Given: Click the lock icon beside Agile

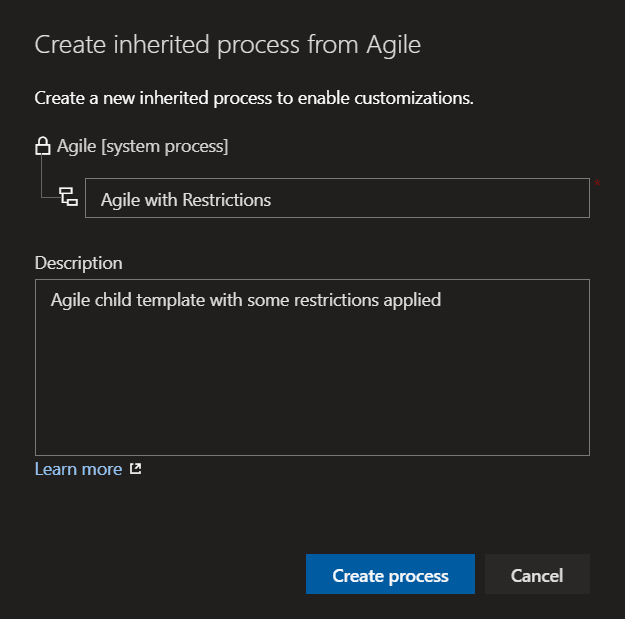Looking at the screenshot, I should coord(43,147).
